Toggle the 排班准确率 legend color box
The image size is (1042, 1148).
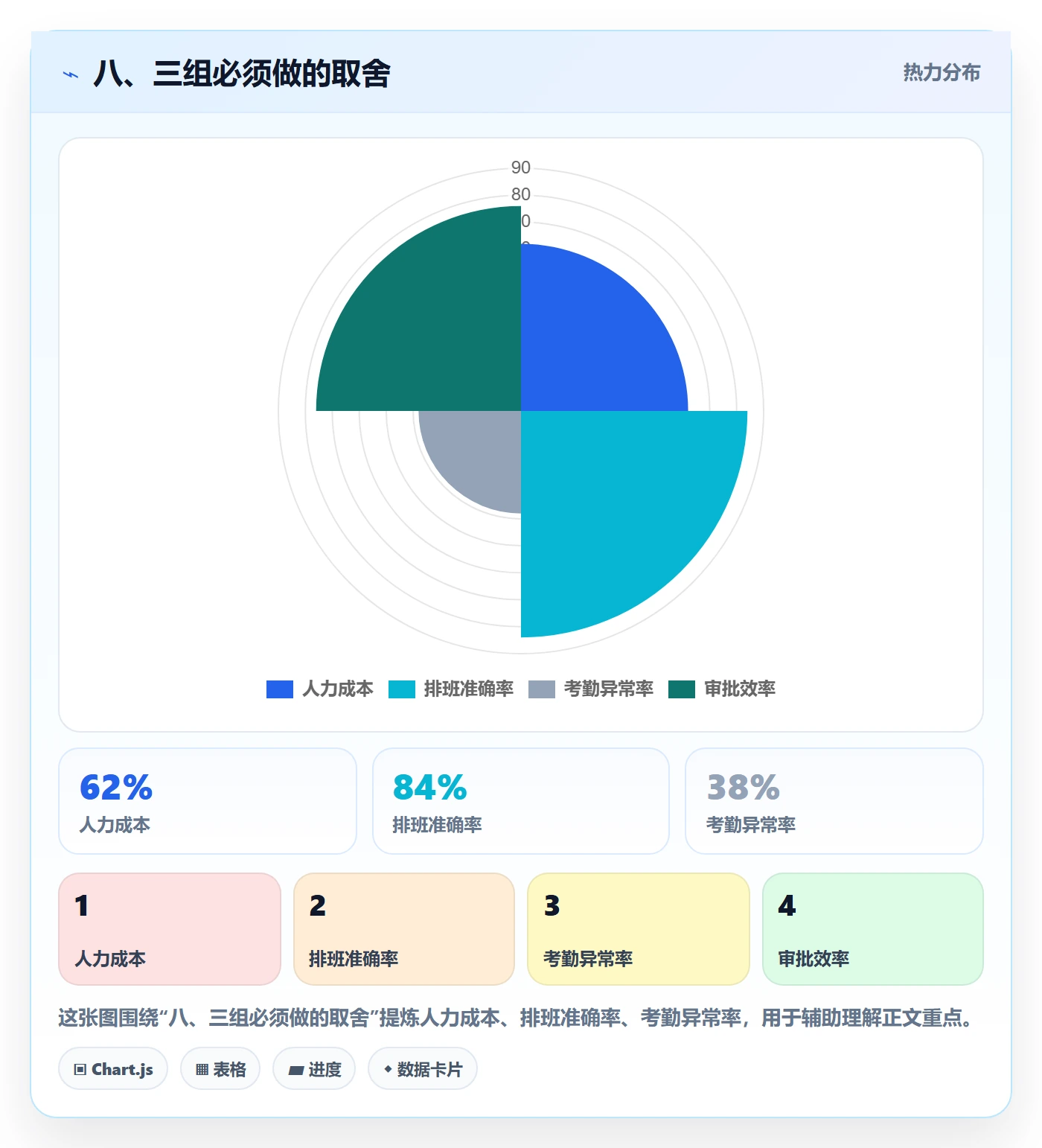(402, 689)
